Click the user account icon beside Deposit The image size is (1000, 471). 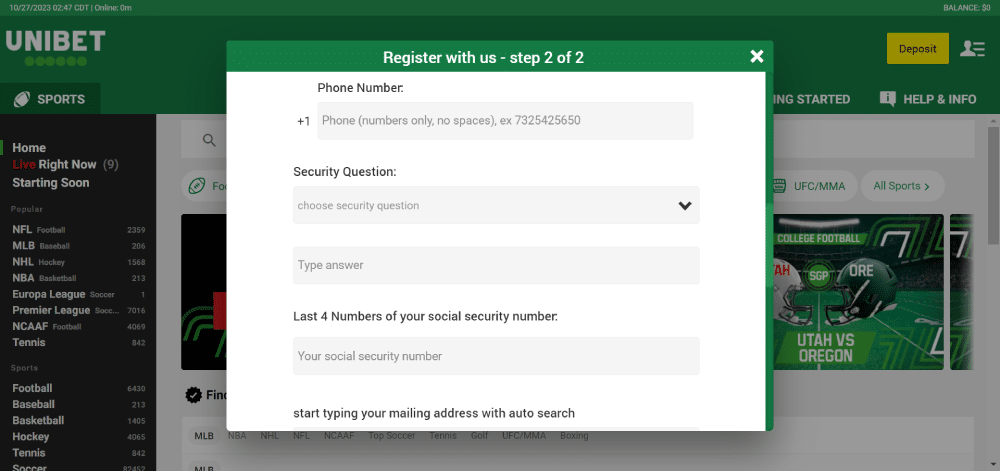pos(972,48)
